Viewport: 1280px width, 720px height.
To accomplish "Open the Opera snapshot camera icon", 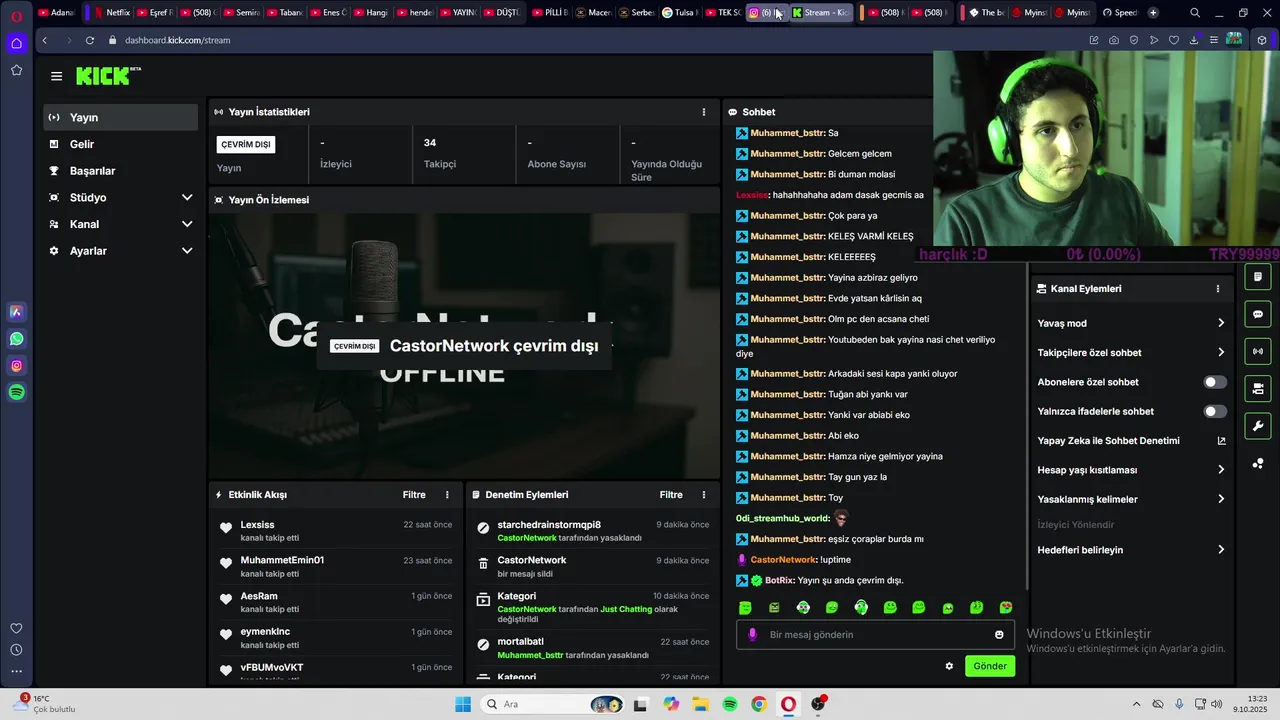I will pos(1114,40).
